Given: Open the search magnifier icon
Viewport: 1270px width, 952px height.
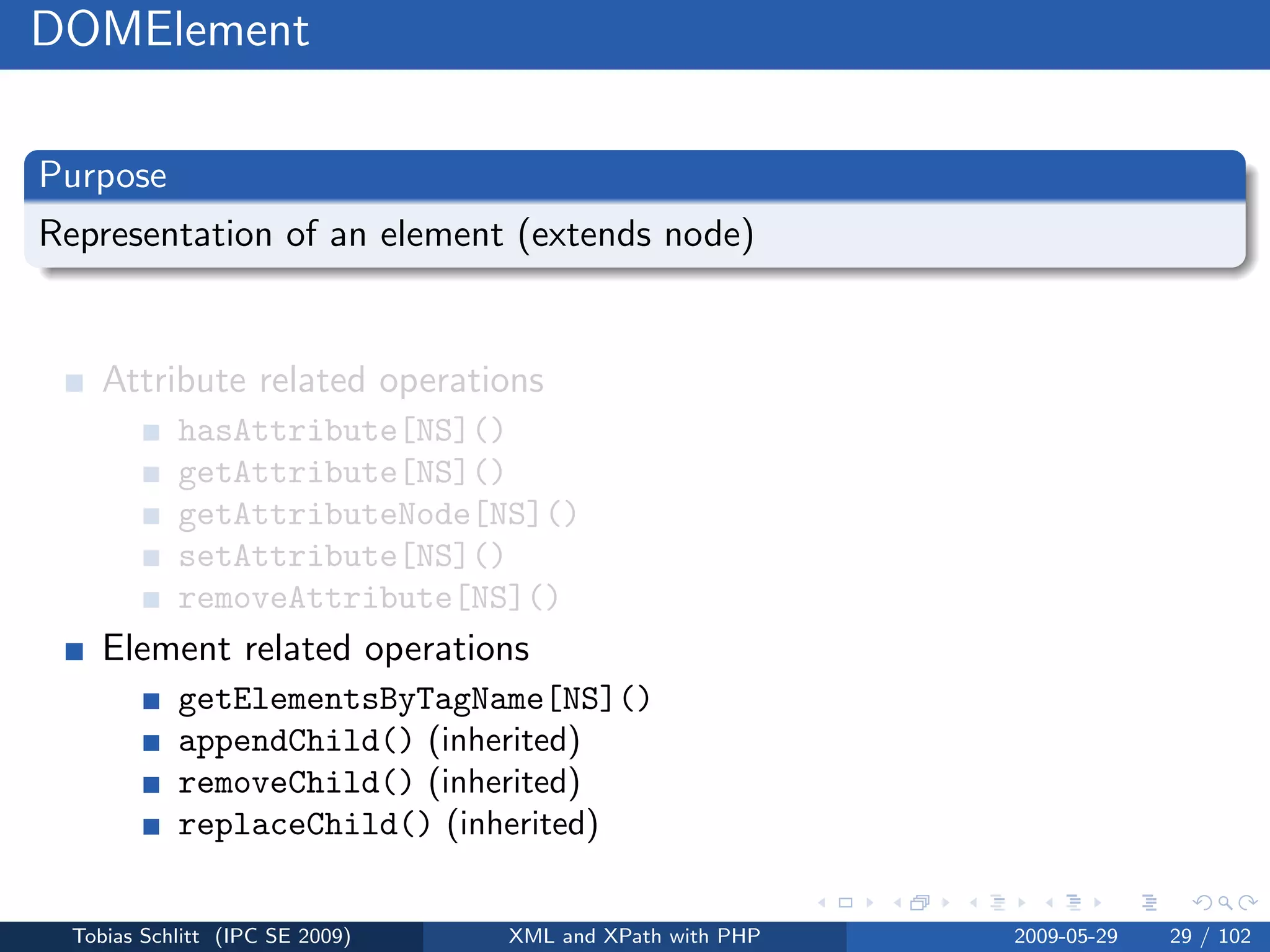Looking at the screenshot, I should [1225, 903].
